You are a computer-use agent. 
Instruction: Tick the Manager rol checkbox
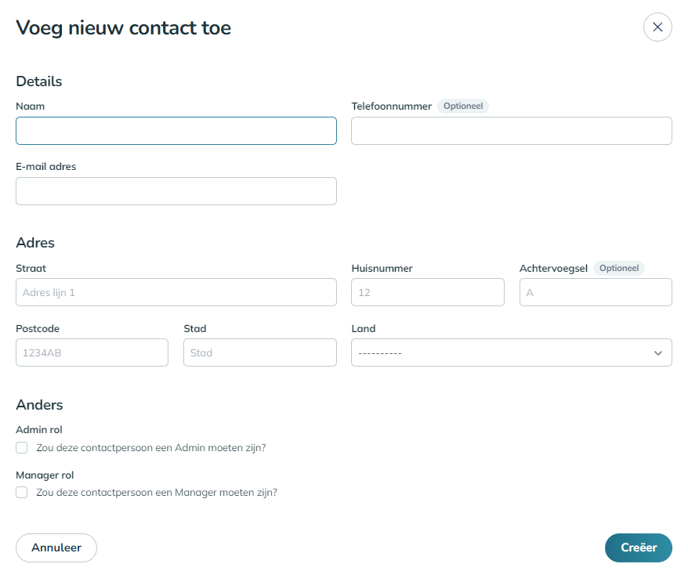tap(22, 493)
